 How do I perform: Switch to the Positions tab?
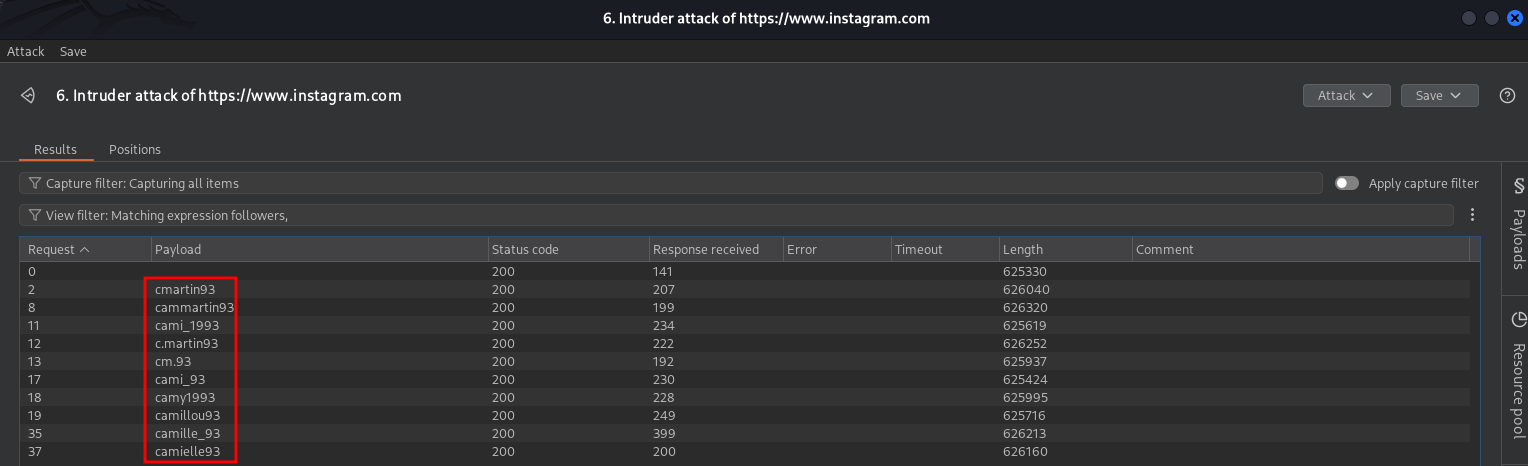click(x=135, y=149)
